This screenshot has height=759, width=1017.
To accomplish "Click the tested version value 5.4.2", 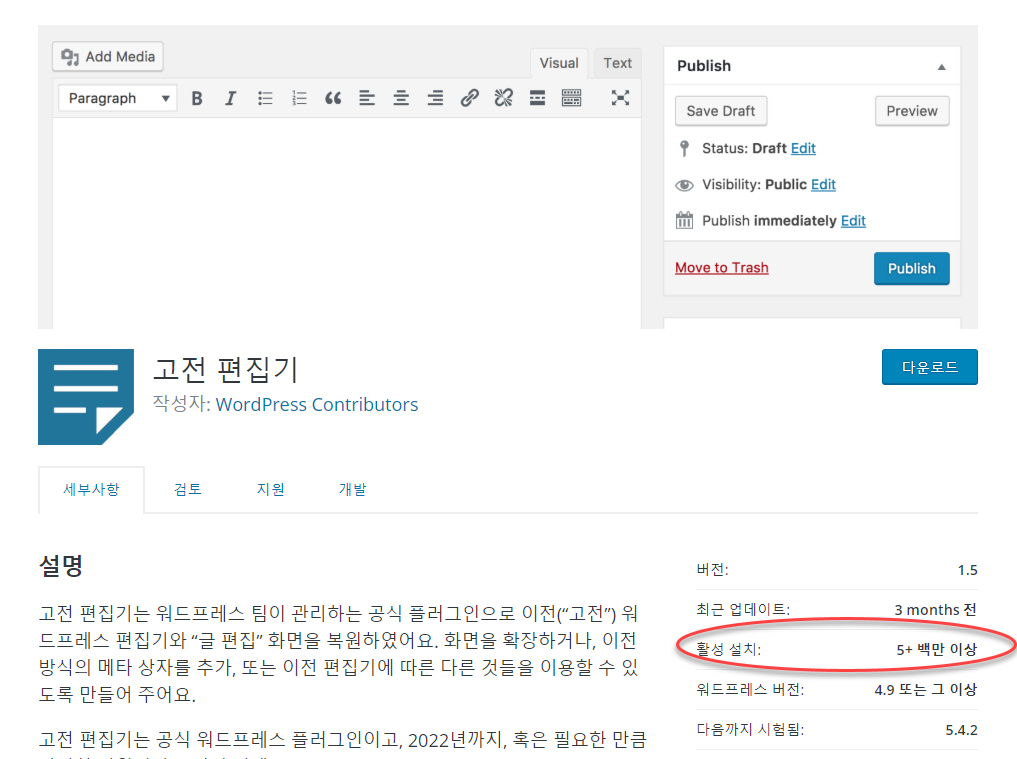I will (x=961, y=730).
